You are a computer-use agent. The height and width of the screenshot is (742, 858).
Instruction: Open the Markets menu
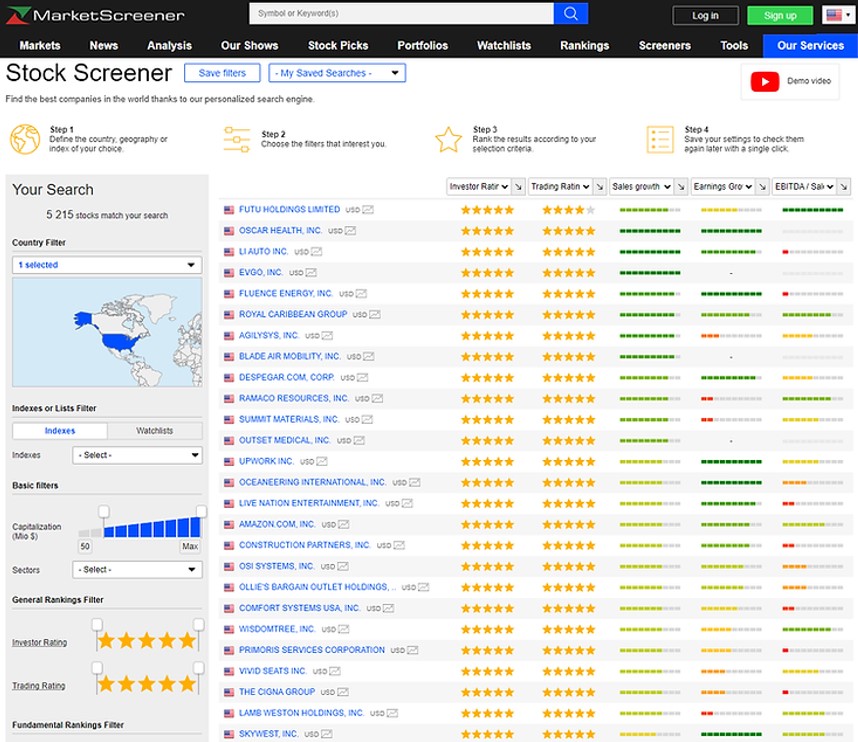[40, 46]
